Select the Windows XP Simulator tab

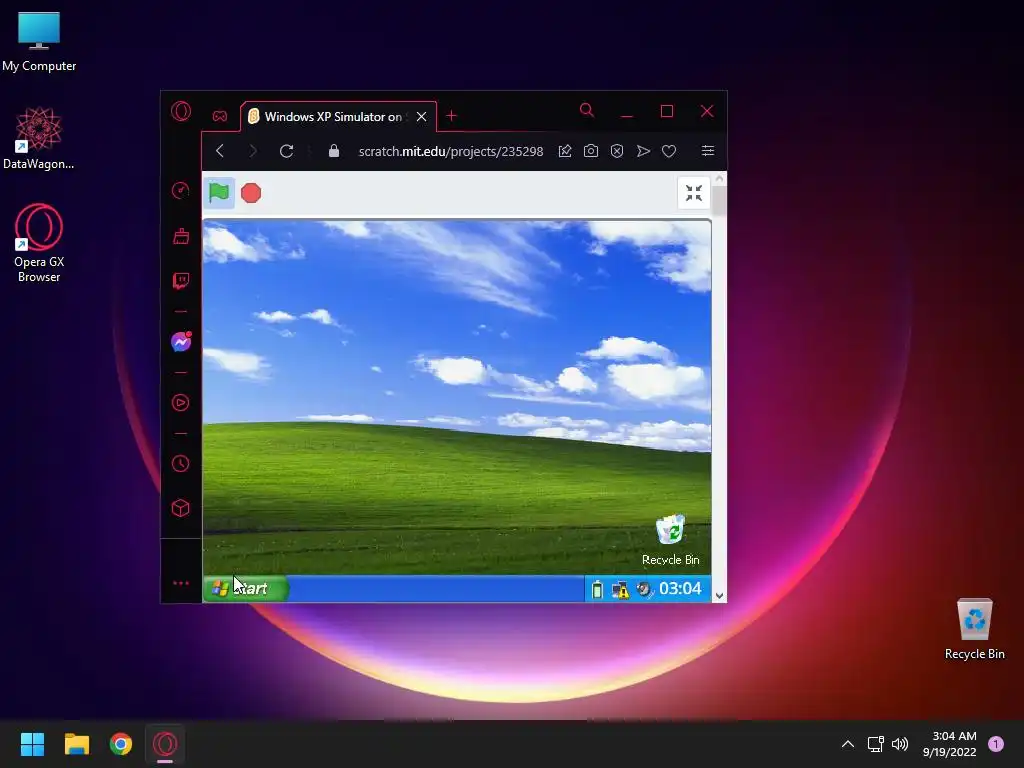click(338, 116)
